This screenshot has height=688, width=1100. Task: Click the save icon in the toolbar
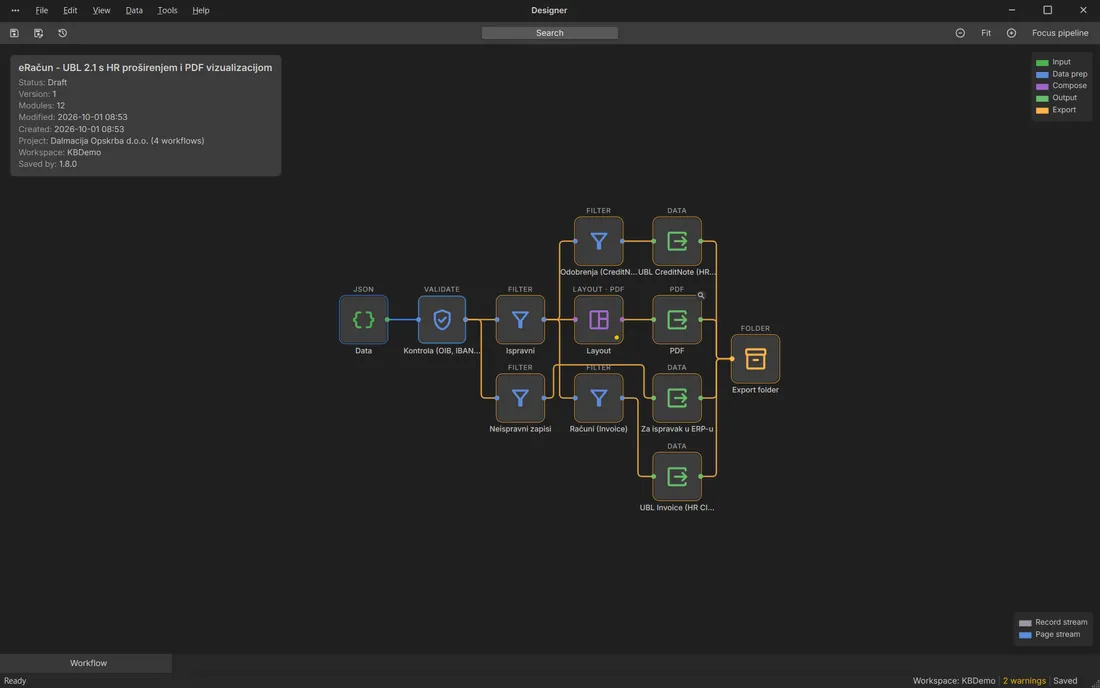[x=14, y=33]
